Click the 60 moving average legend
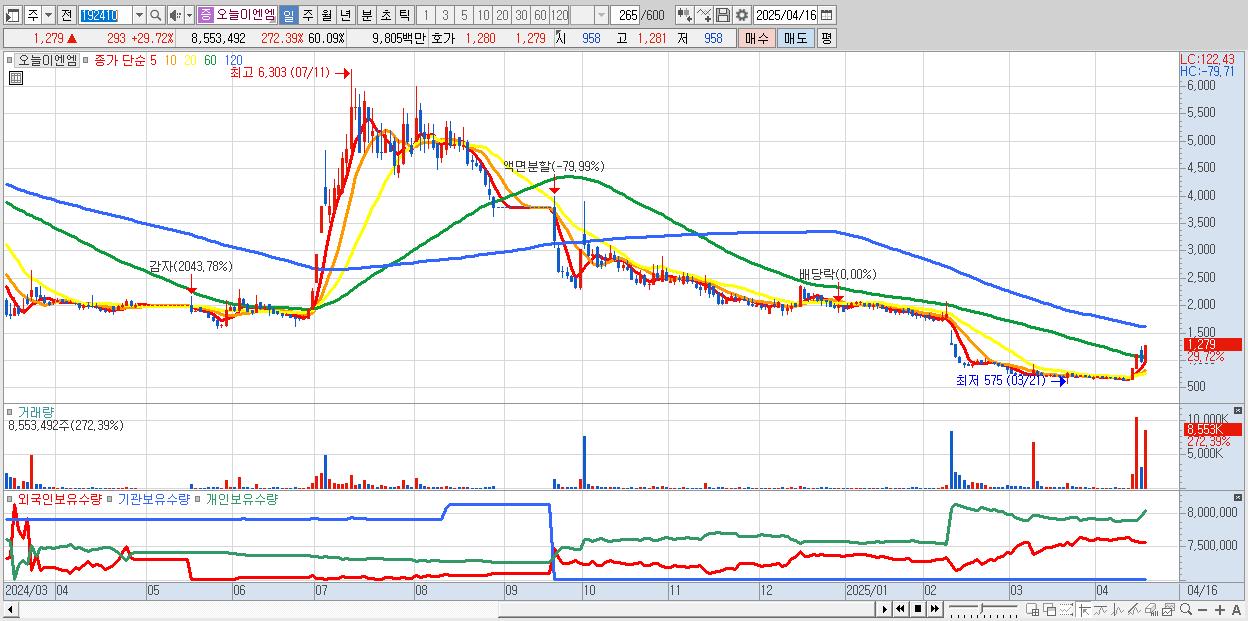The image size is (1248, 621). pos(209,60)
